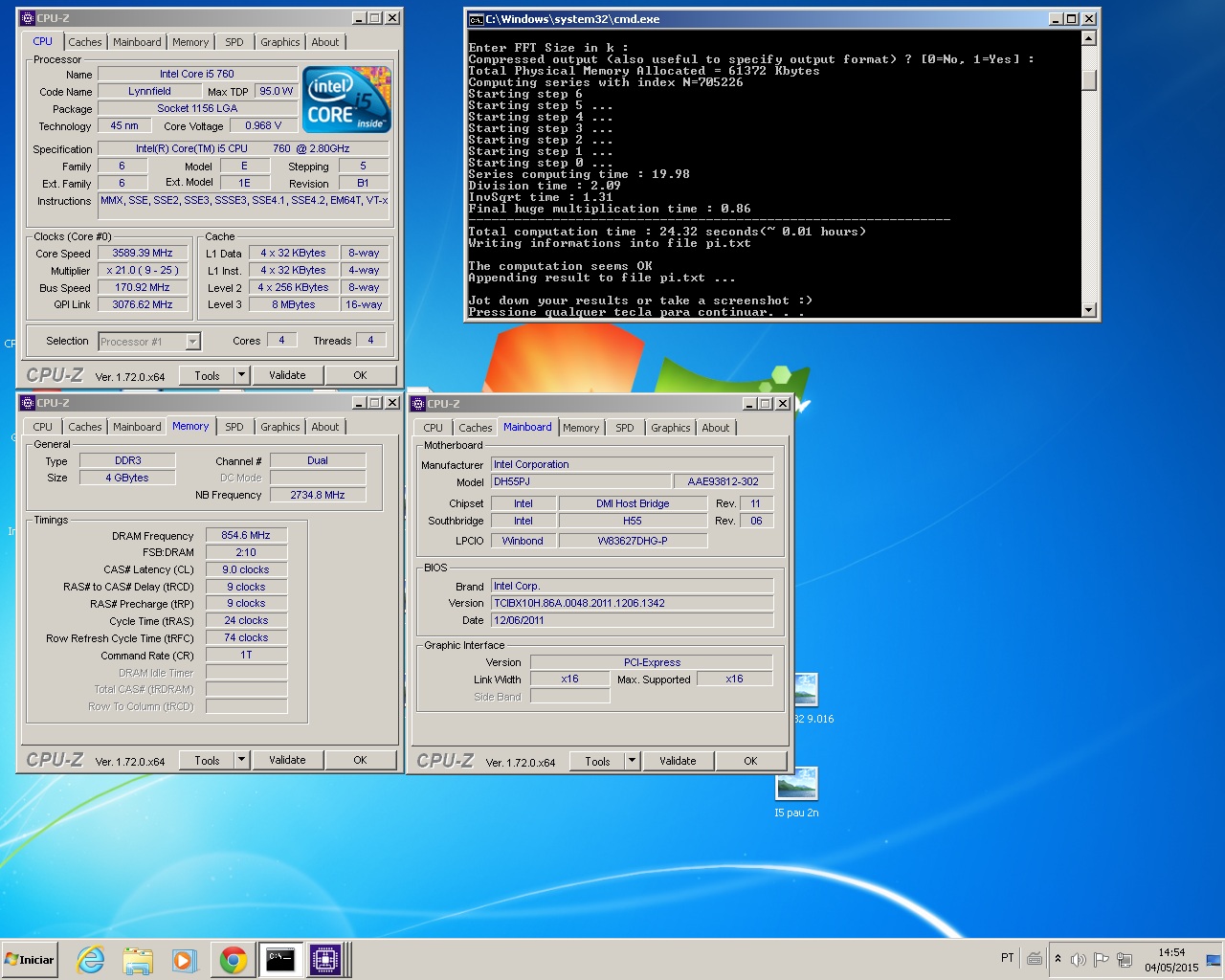The height and width of the screenshot is (980, 1225).
Task: Click the keyboard tray icon
Action: [1035, 958]
